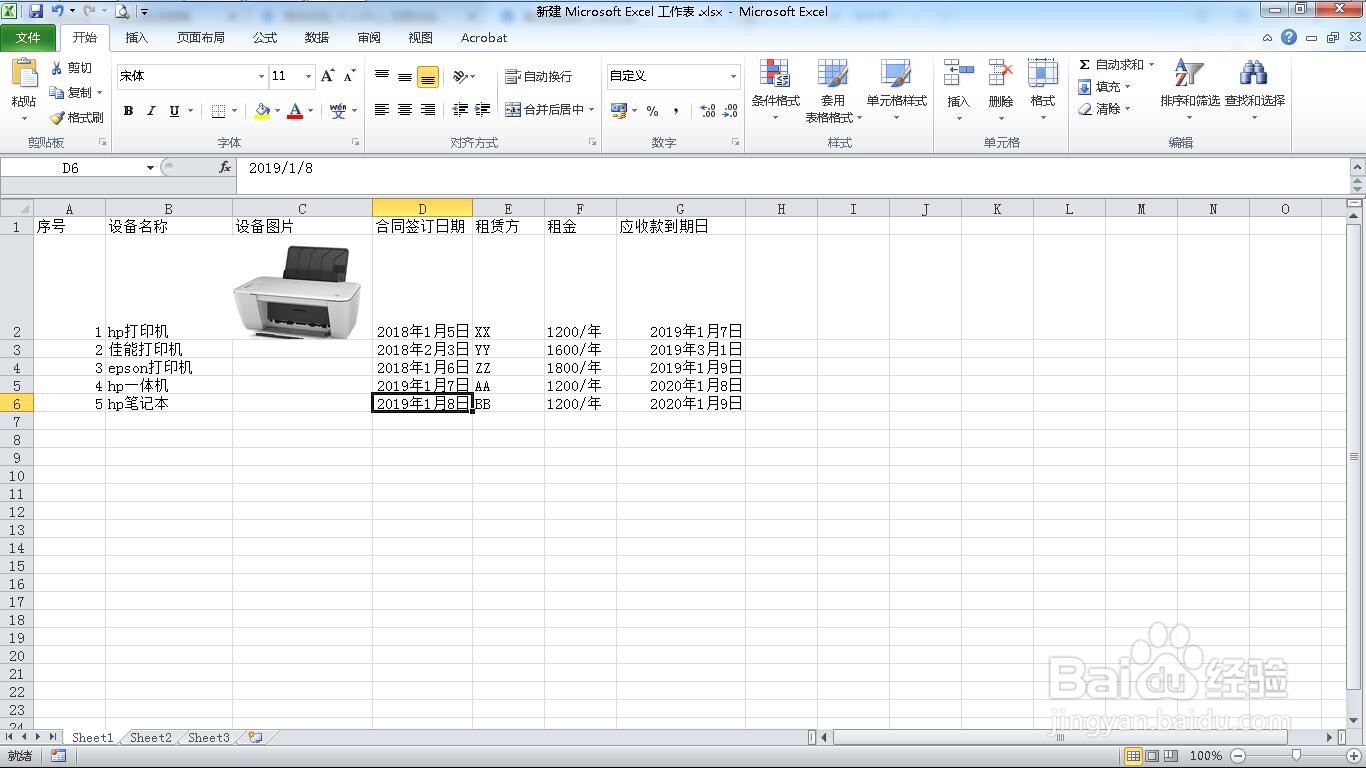Apply comma style number format
This screenshot has width=1366, height=768.
pyautogui.click(x=676, y=111)
